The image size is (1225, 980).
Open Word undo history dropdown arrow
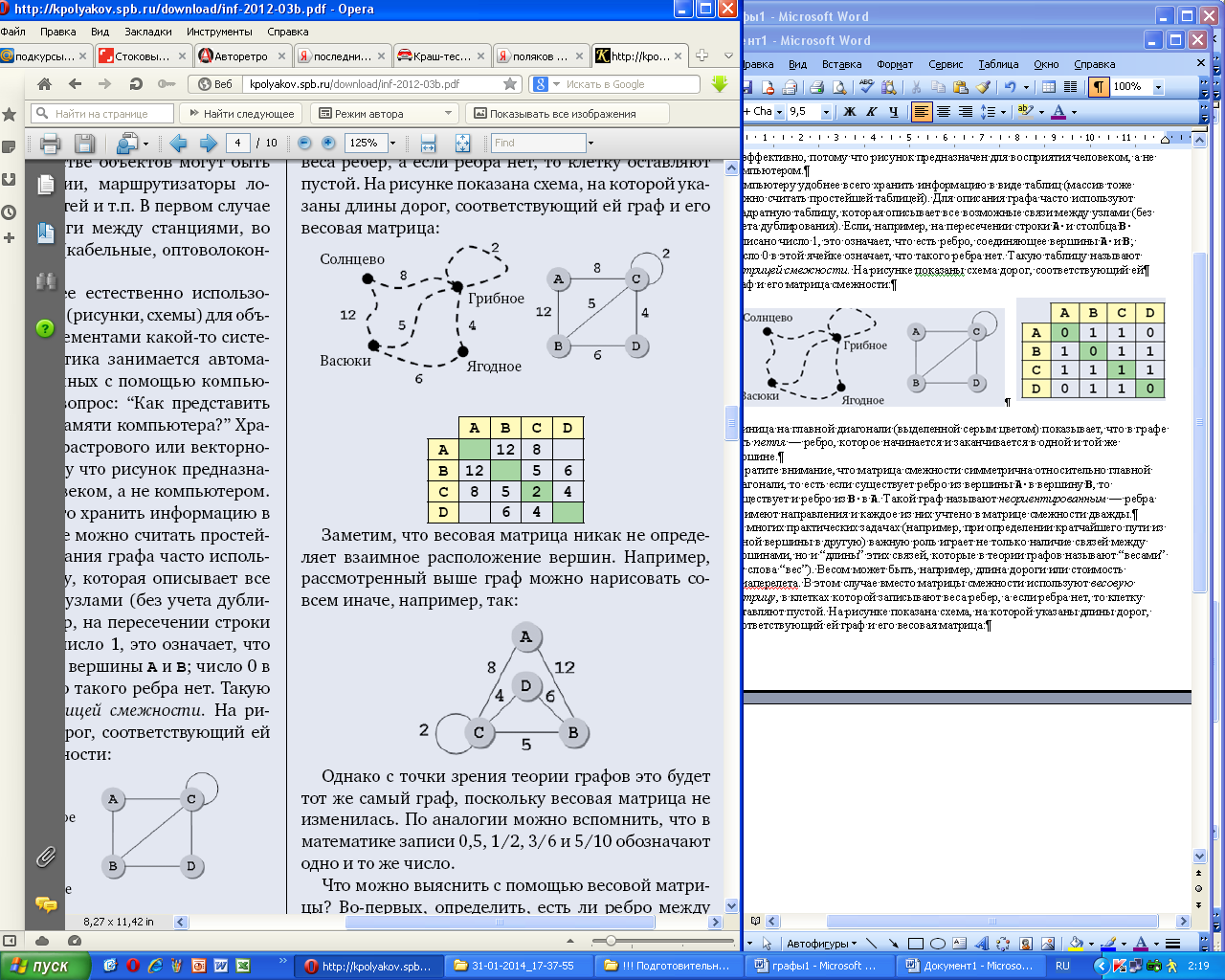[x=1026, y=87]
